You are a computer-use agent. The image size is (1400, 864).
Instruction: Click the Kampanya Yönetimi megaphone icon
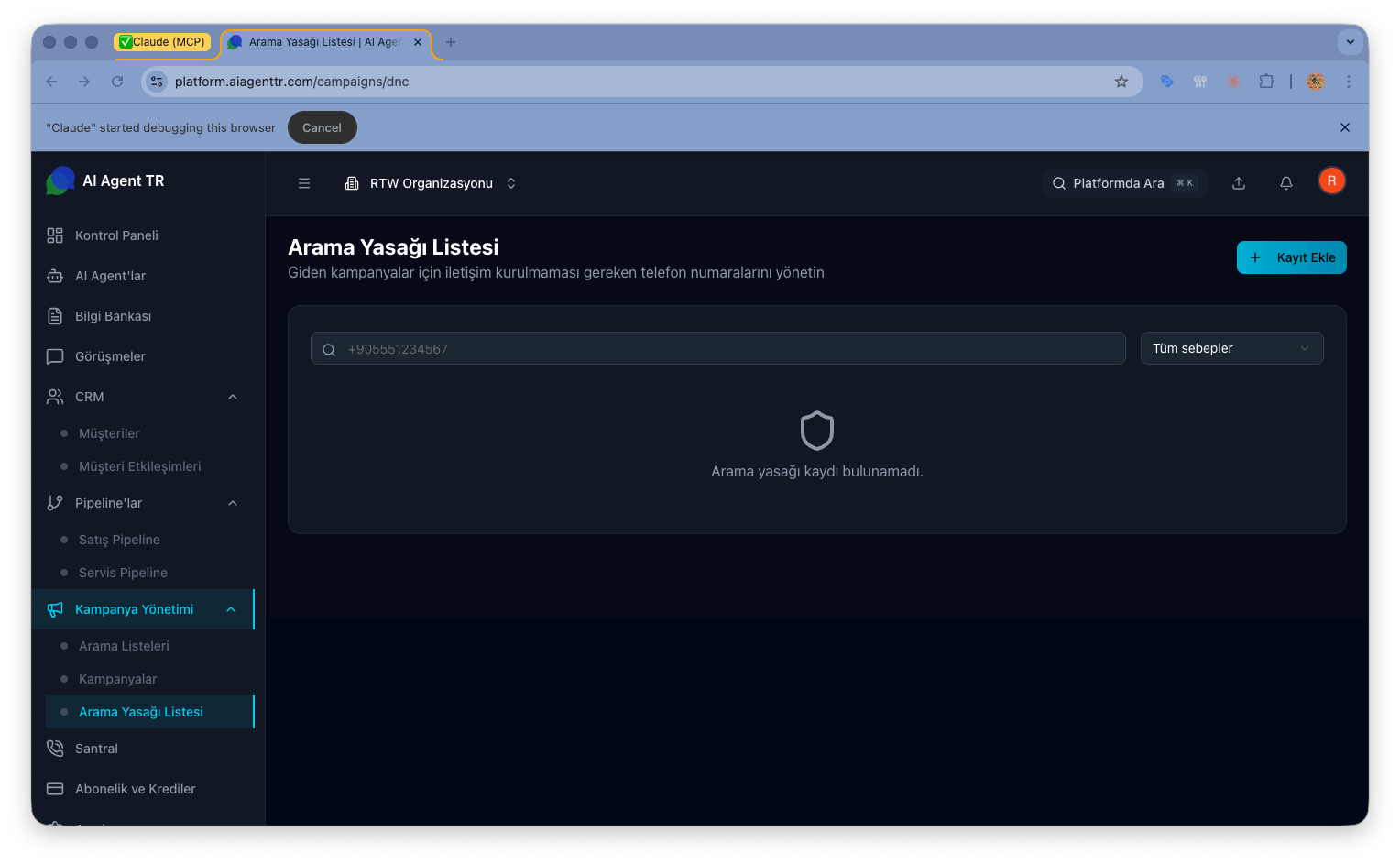(x=55, y=608)
